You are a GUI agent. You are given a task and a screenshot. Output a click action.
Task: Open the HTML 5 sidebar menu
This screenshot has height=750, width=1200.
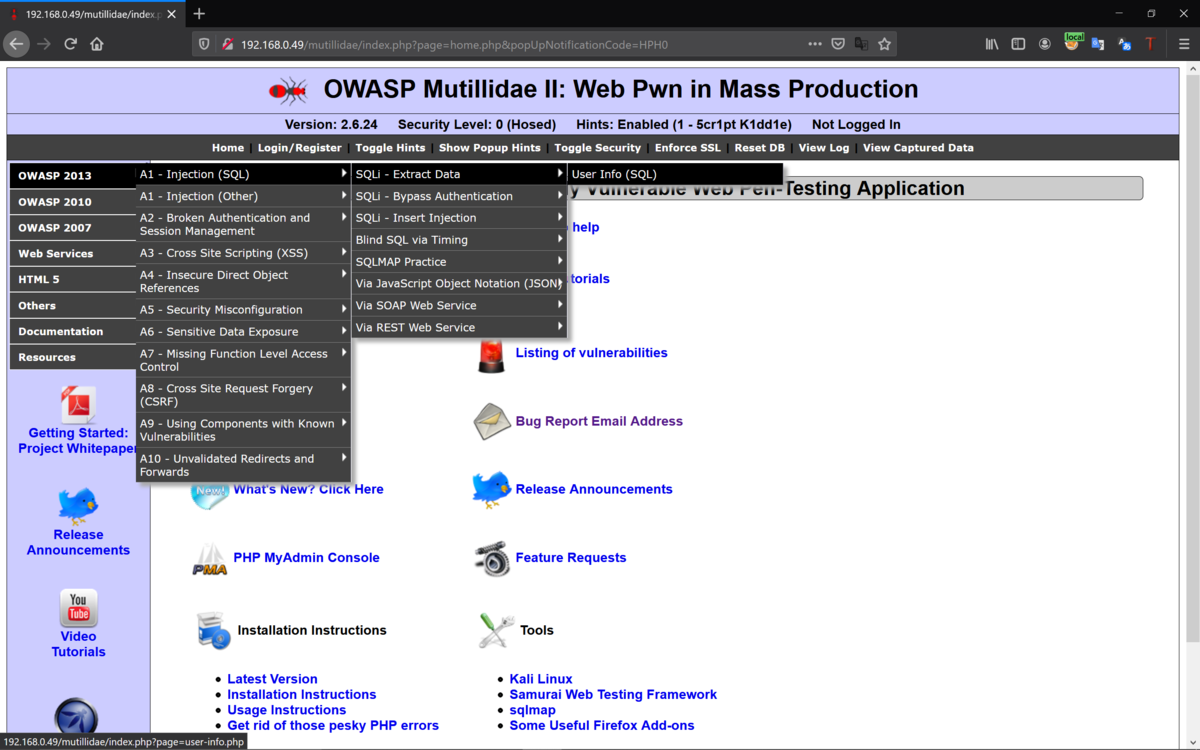click(x=73, y=280)
